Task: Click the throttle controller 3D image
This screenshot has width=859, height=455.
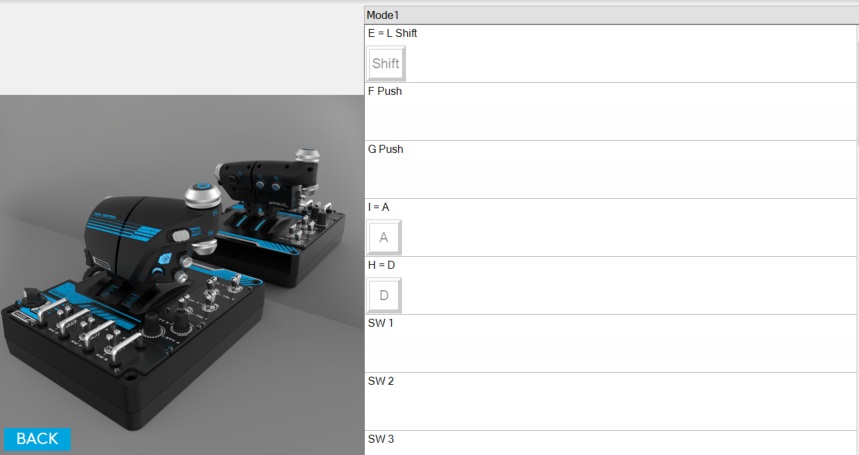Action: pos(182,275)
